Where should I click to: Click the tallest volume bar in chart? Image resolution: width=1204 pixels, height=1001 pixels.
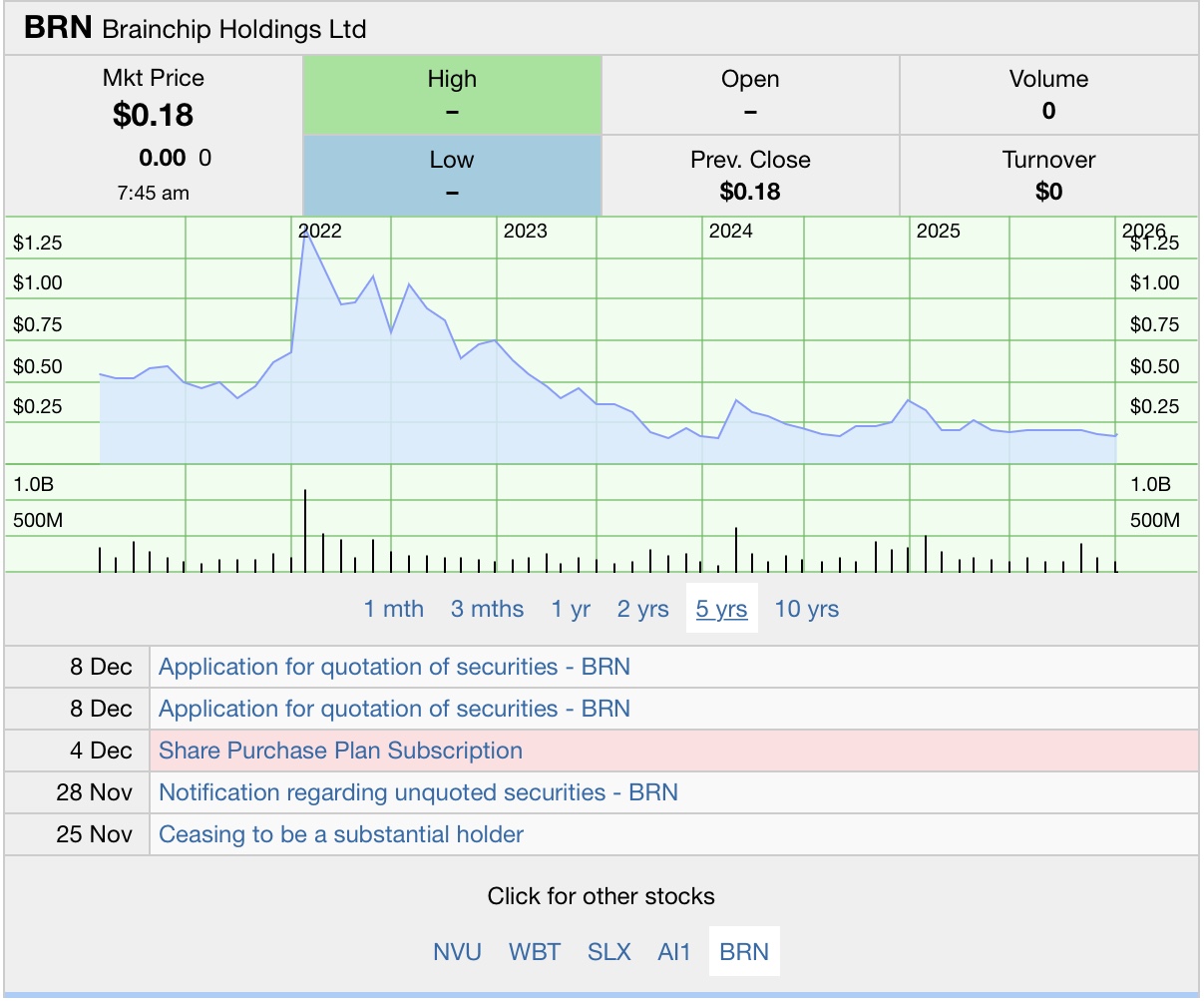tap(305, 531)
